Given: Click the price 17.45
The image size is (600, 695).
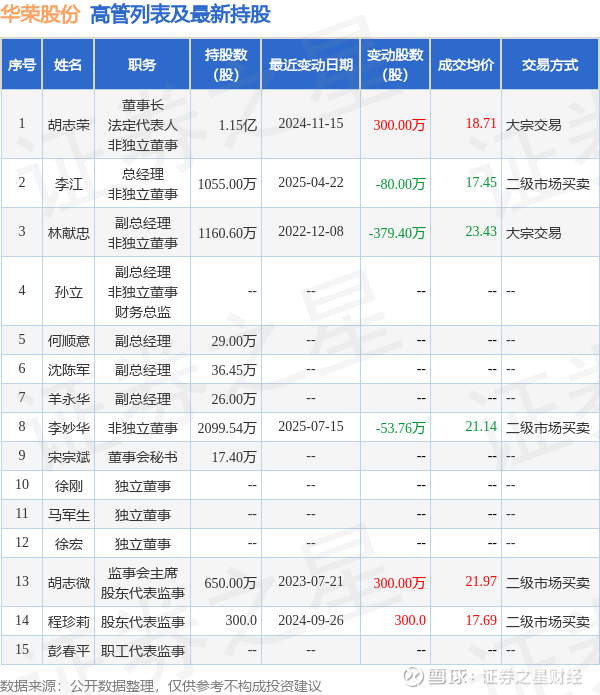Looking at the screenshot, I should (481, 182).
